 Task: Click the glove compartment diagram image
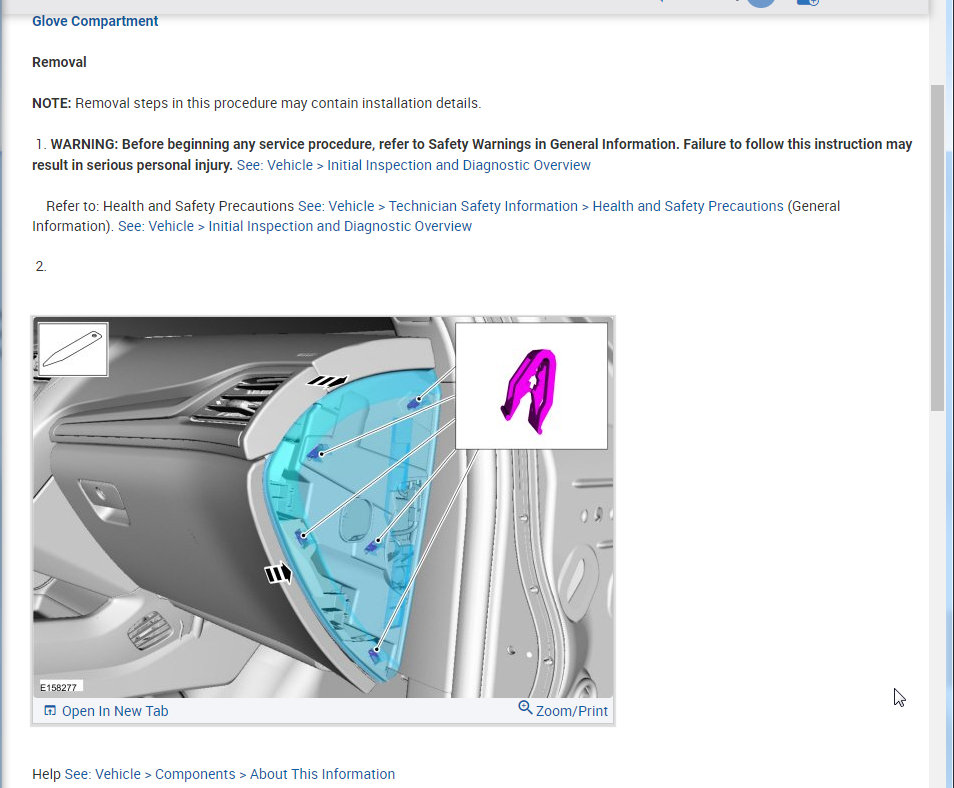coord(322,507)
